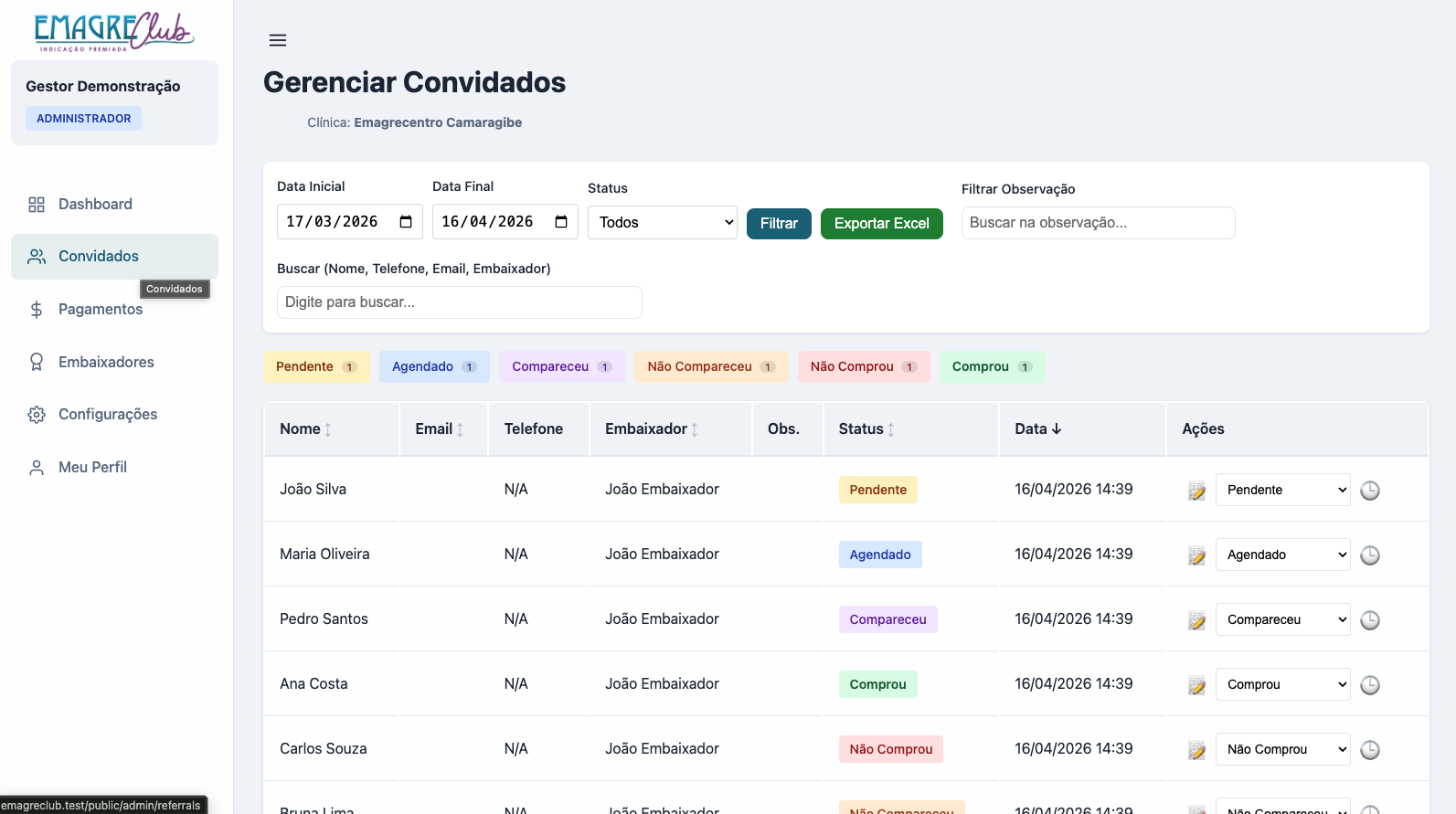Open note editor for João Silva

pos(1196,491)
